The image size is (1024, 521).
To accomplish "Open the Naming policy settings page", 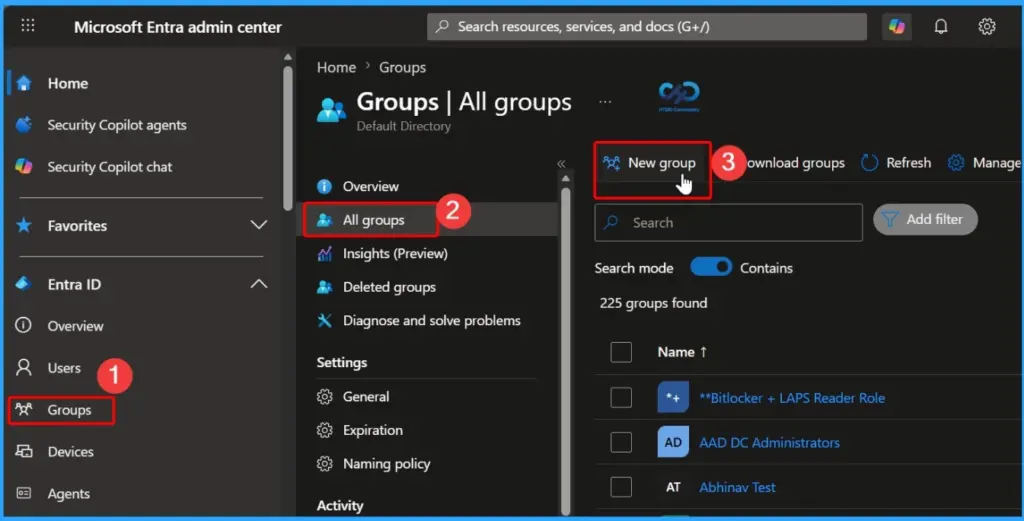I will [x=387, y=464].
